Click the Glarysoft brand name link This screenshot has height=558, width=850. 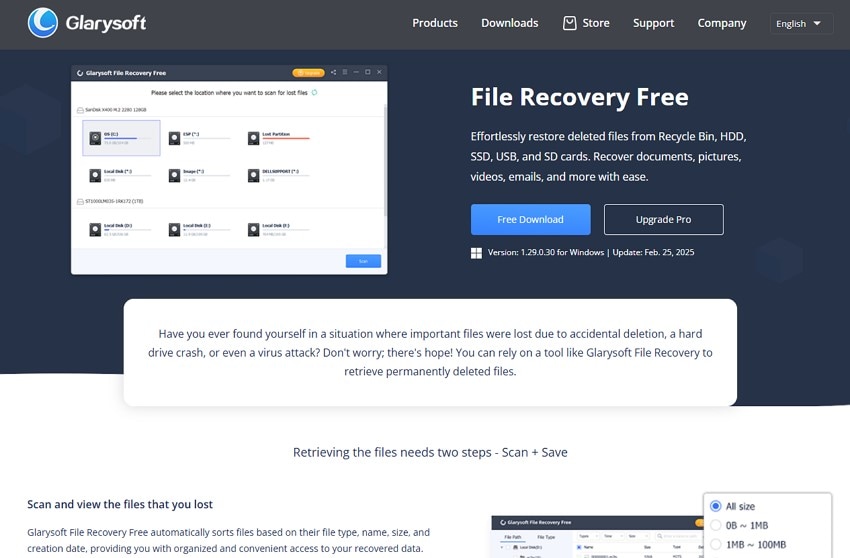106,23
